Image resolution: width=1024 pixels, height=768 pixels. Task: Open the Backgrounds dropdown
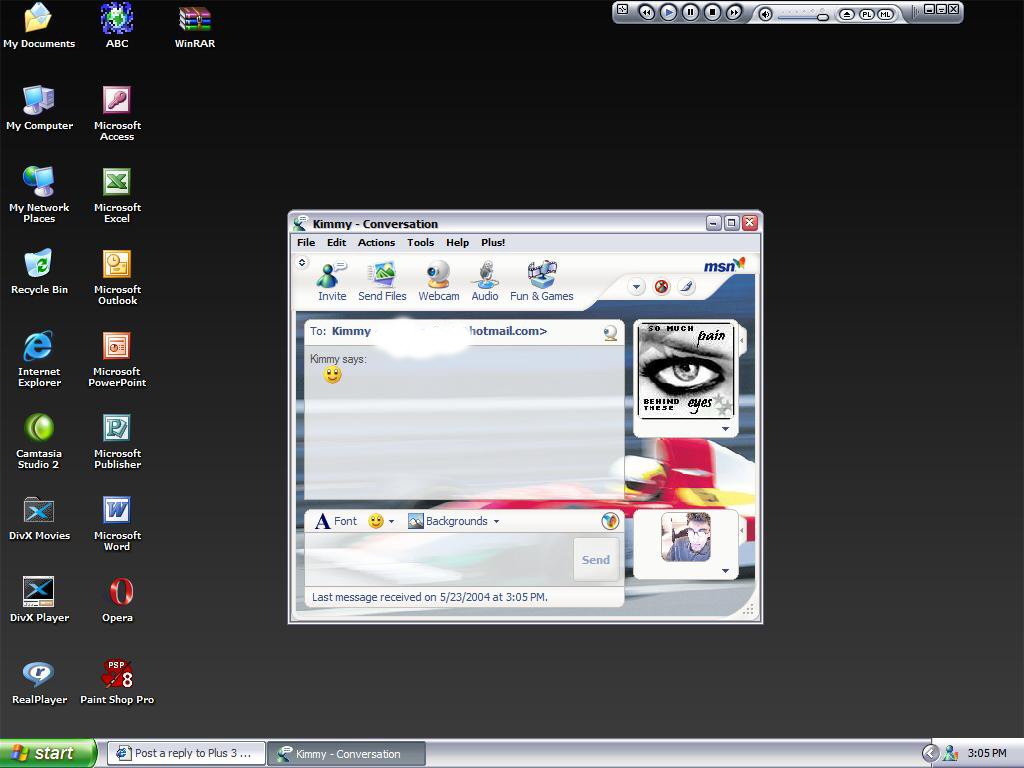pyautogui.click(x=453, y=521)
